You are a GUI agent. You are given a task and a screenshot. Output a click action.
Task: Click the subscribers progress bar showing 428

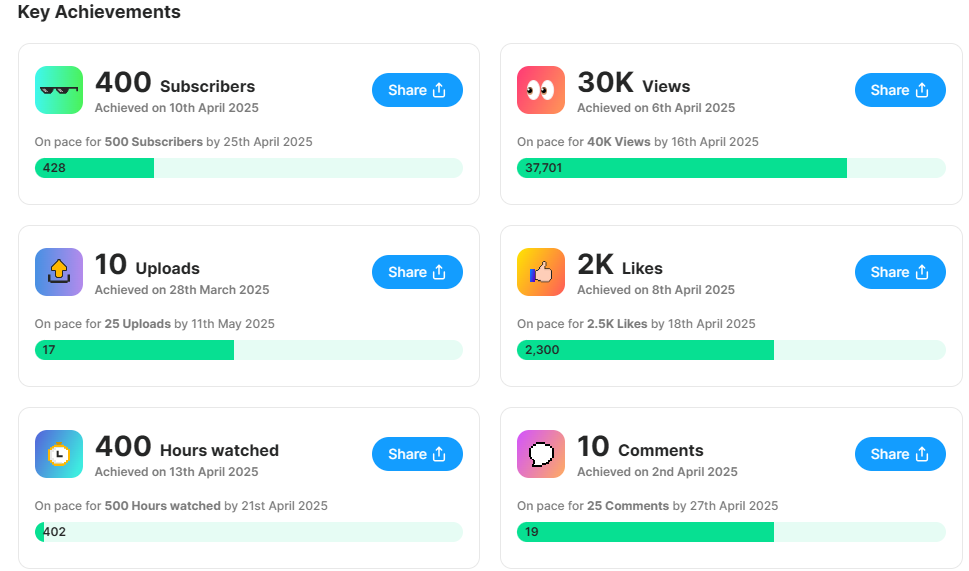248,168
